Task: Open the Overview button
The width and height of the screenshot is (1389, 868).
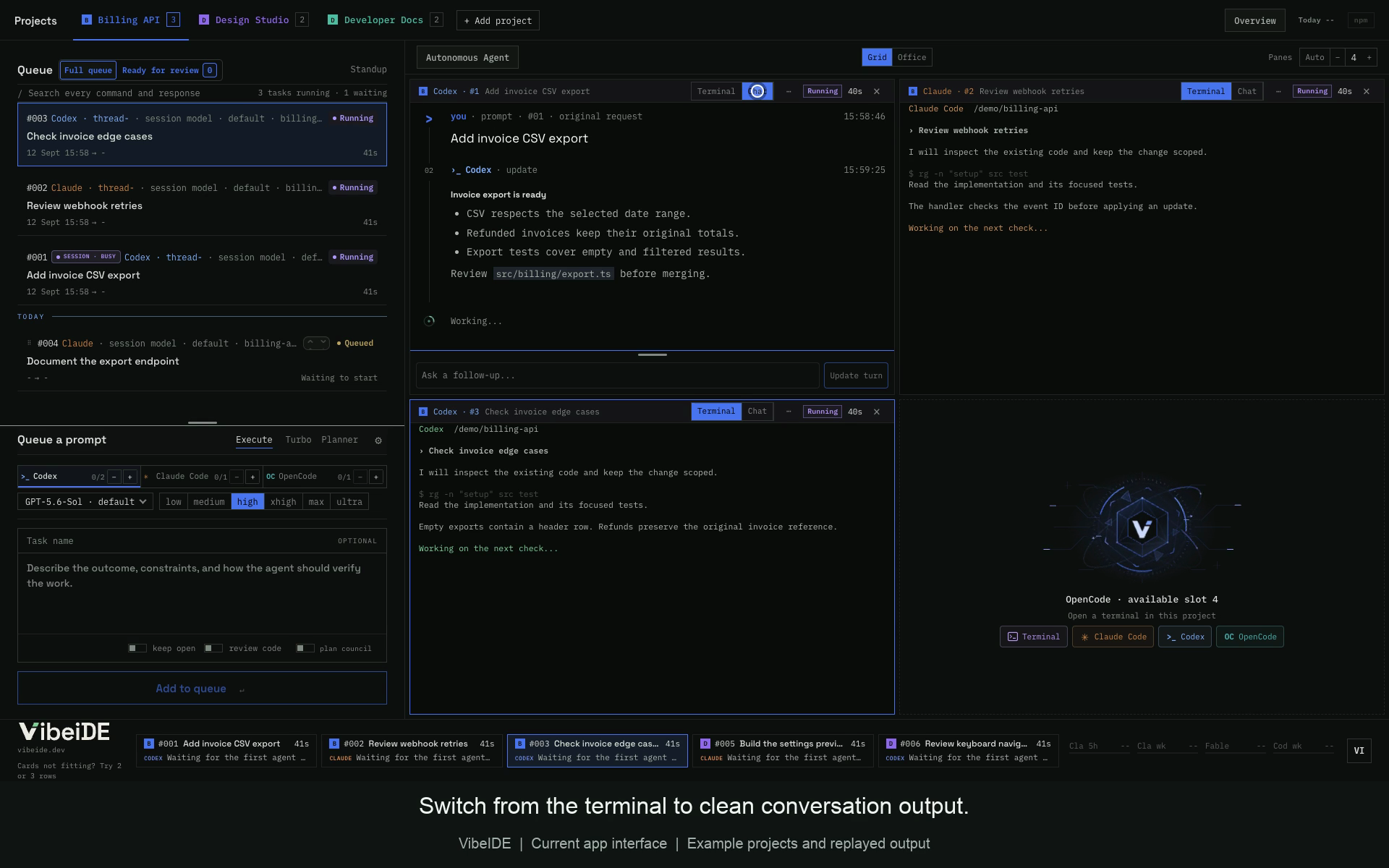Action: point(1255,20)
